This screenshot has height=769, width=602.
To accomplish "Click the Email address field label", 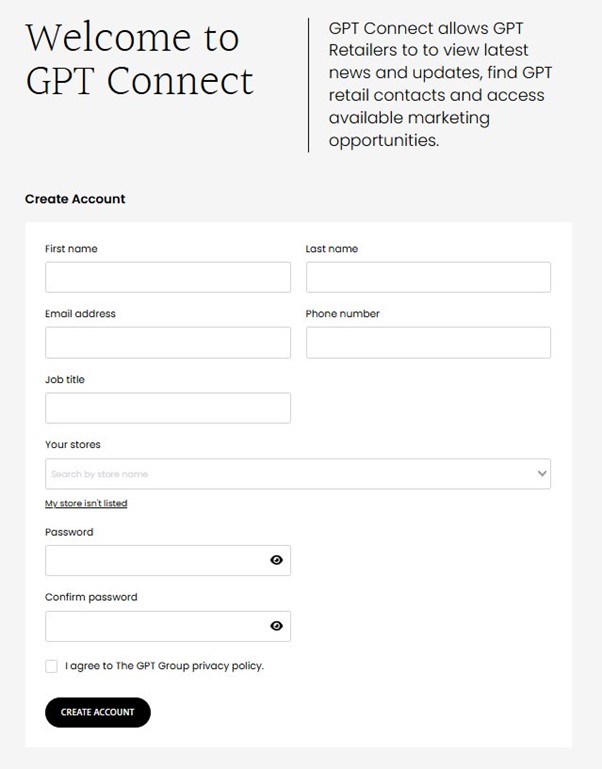I will point(80,314).
